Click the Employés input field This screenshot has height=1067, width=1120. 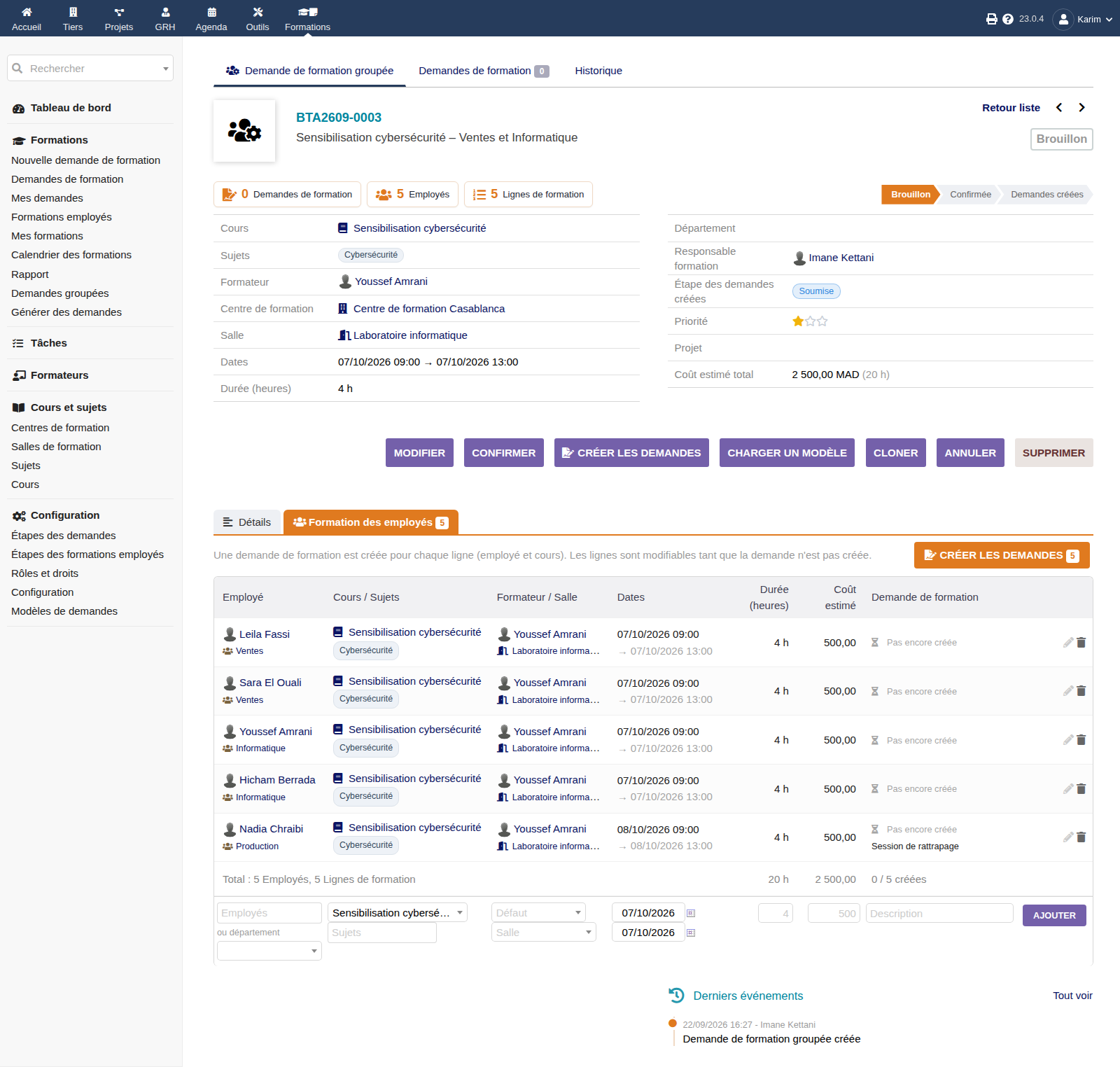[x=269, y=912]
